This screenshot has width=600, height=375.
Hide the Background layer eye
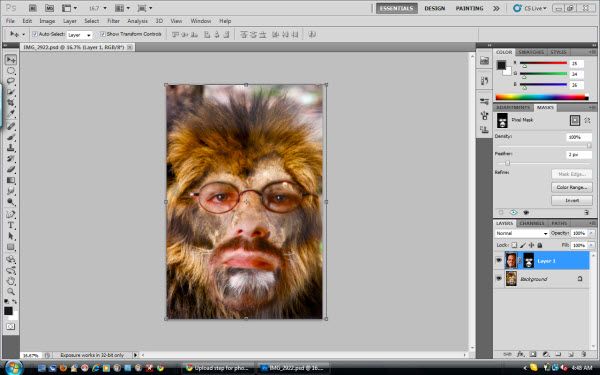[499, 279]
